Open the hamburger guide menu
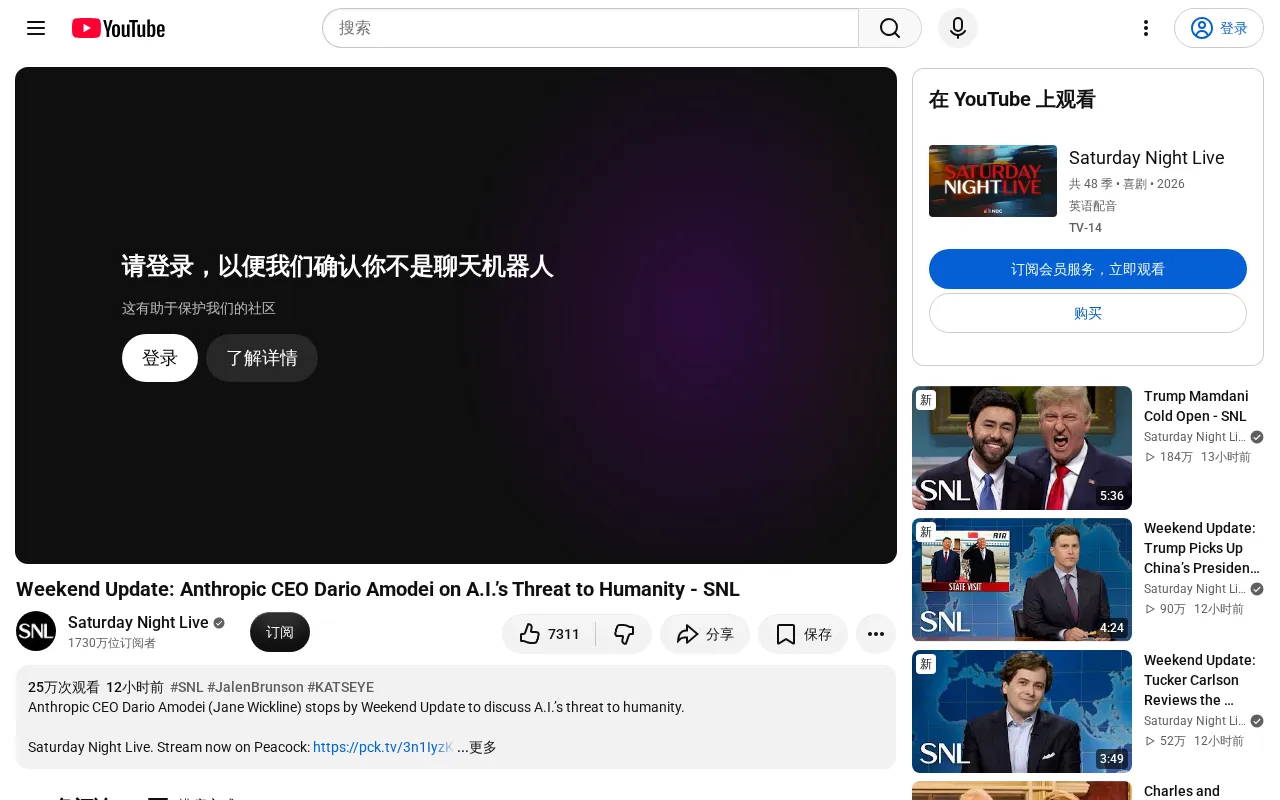Screen dimensions: 1280x800 pos(36,28)
